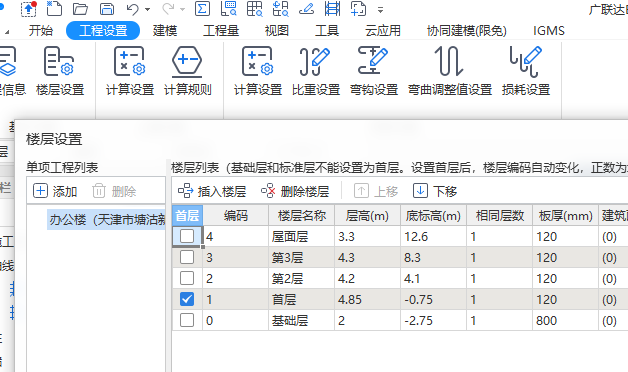
Task: Click the 基础层 name cell
Action: click(302, 320)
